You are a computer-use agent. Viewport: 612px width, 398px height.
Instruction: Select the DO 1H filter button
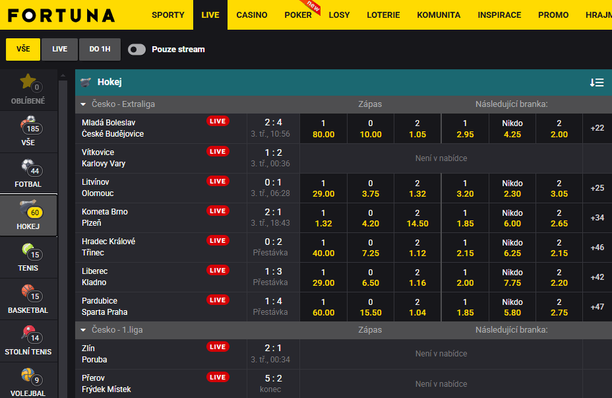100,49
